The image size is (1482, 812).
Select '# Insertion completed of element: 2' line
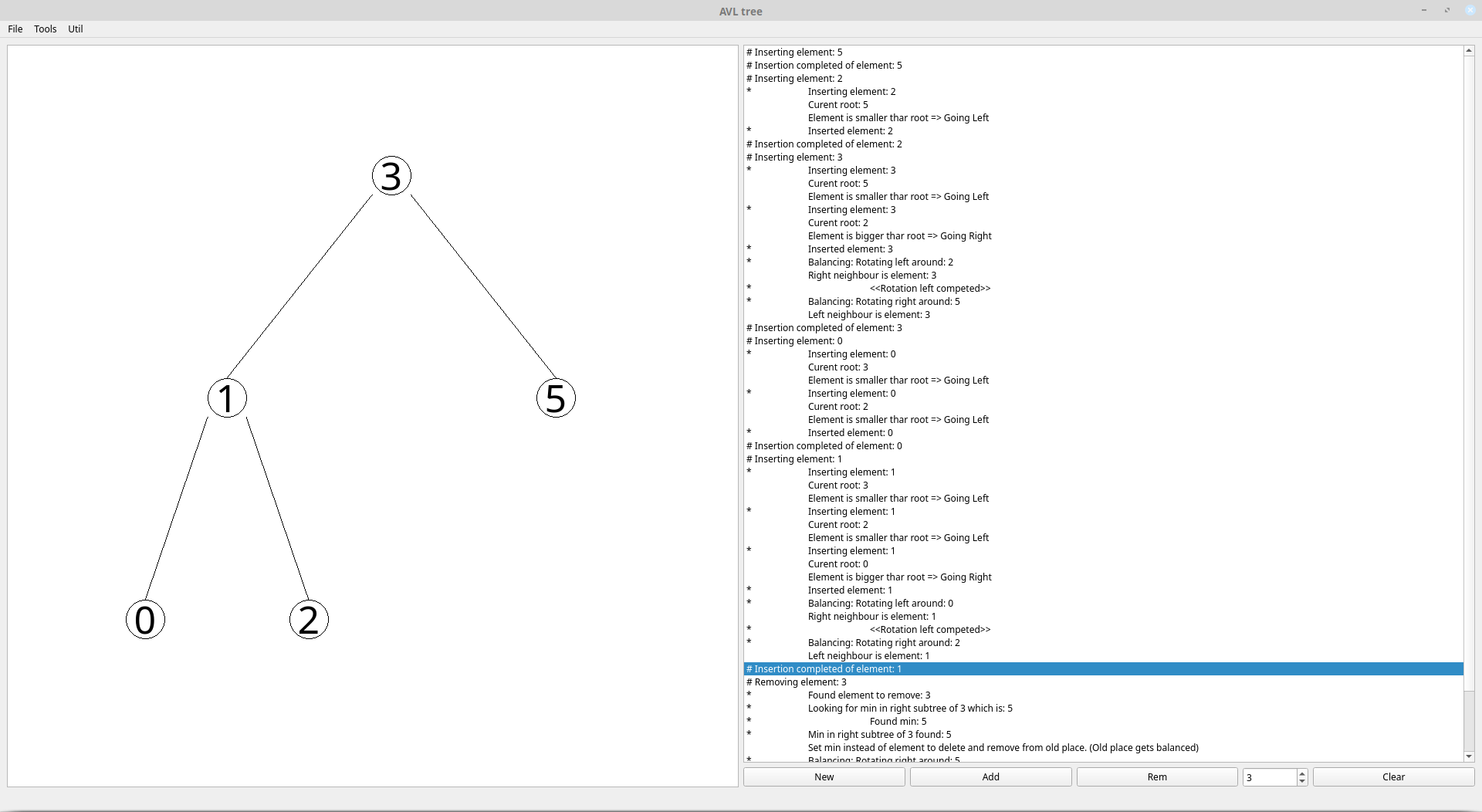[1104, 144]
